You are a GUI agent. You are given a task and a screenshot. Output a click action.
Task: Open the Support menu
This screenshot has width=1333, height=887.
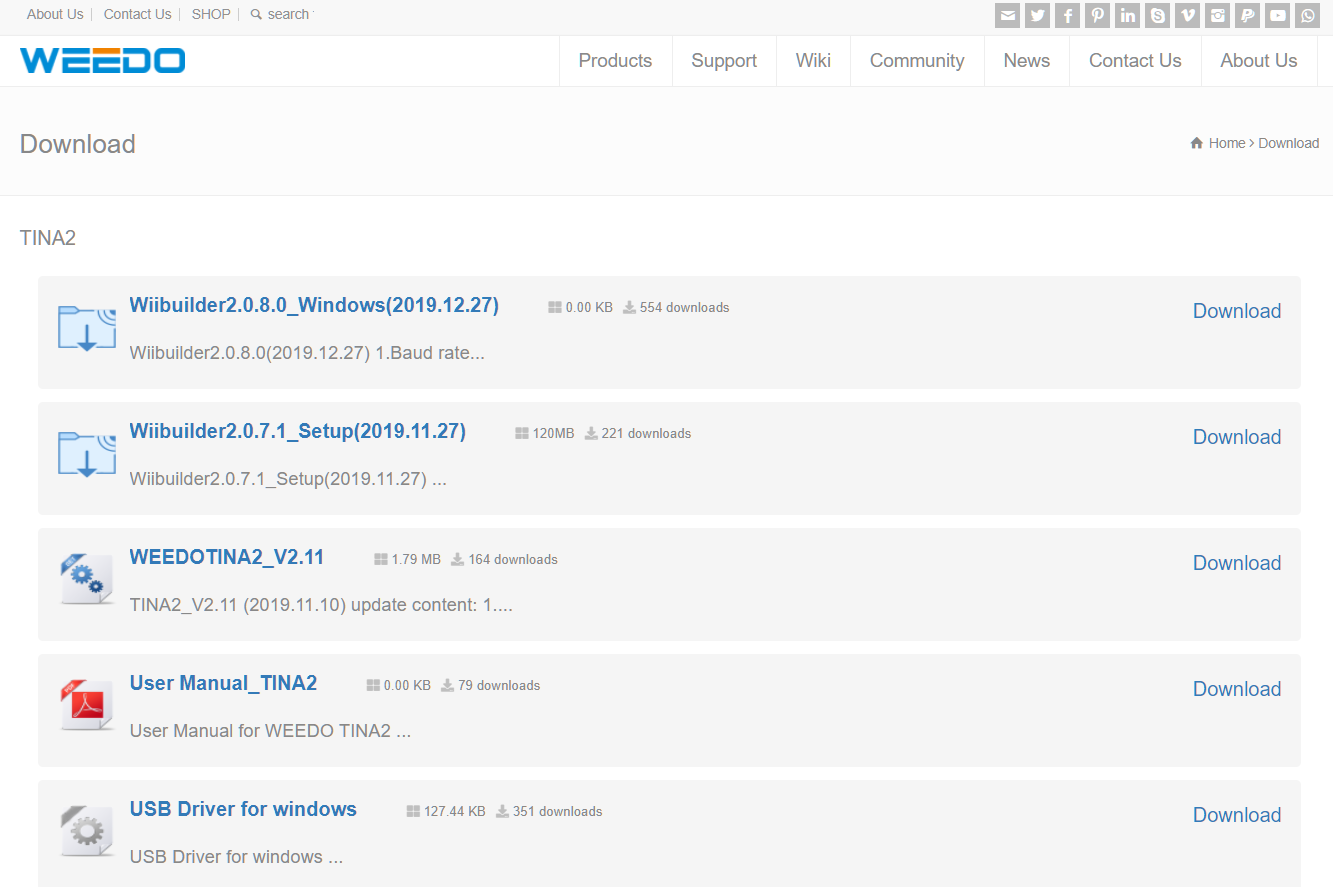724,61
